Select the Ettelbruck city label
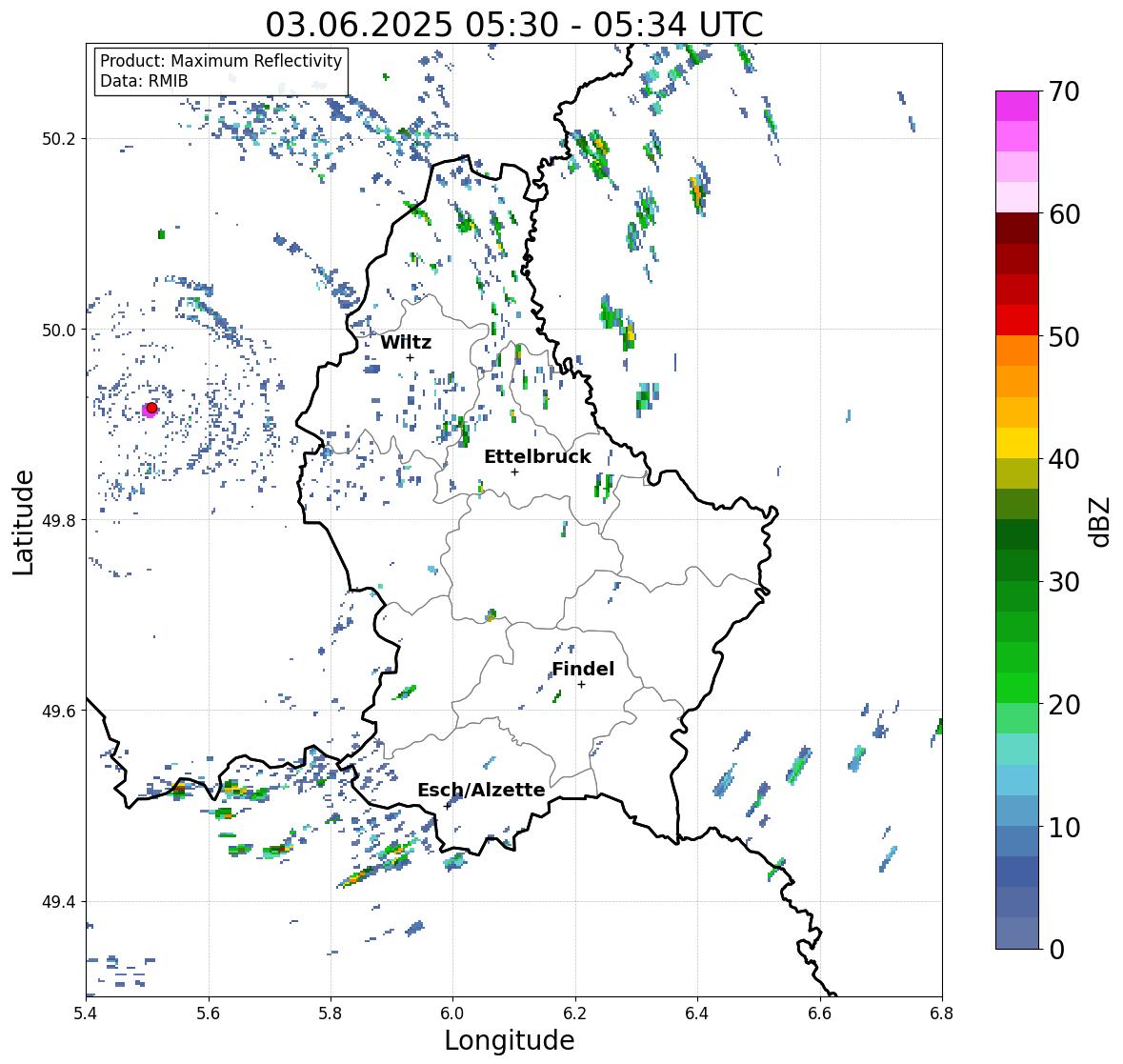 [x=537, y=457]
